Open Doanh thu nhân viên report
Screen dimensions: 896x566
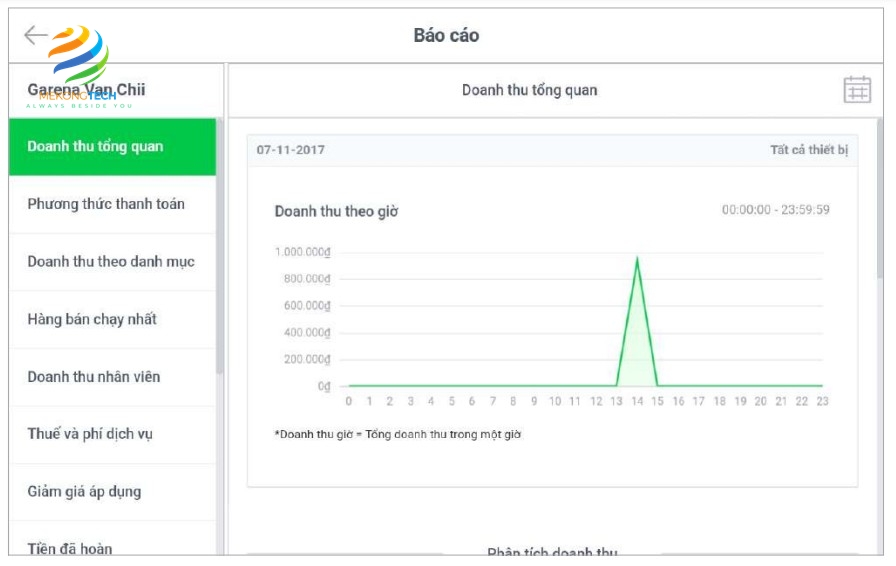pyautogui.click(x=94, y=377)
